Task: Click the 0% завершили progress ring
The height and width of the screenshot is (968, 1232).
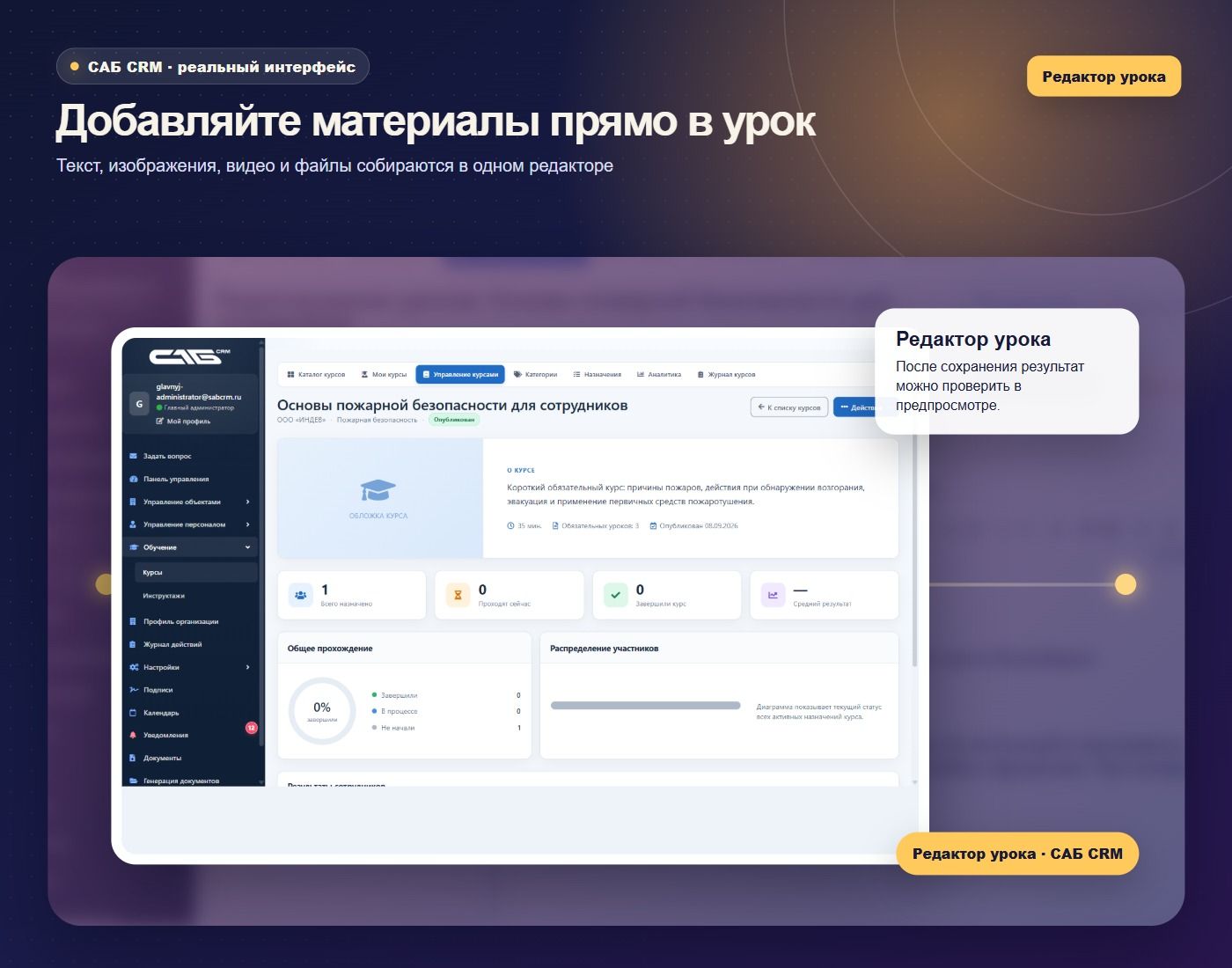Action: (322, 711)
